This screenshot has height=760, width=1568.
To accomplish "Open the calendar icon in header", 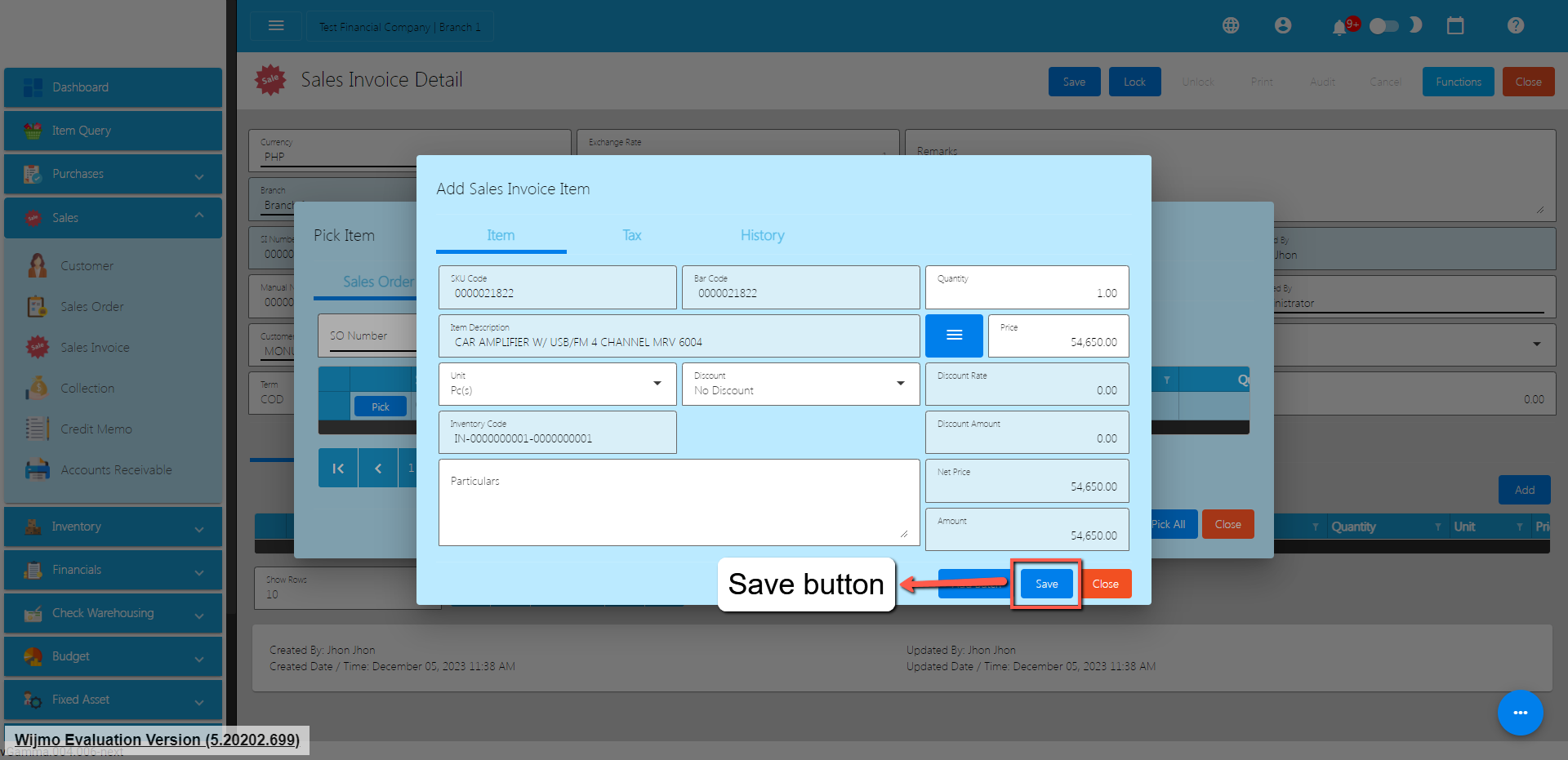I will pos(1455,26).
